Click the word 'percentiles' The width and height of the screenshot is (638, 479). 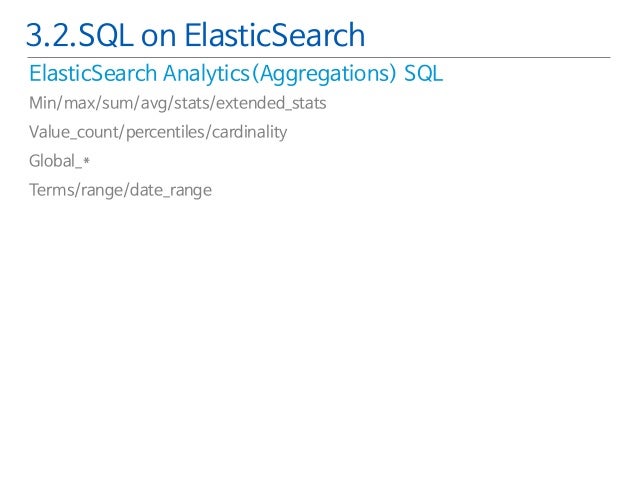pyautogui.click(x=161, y=132)
